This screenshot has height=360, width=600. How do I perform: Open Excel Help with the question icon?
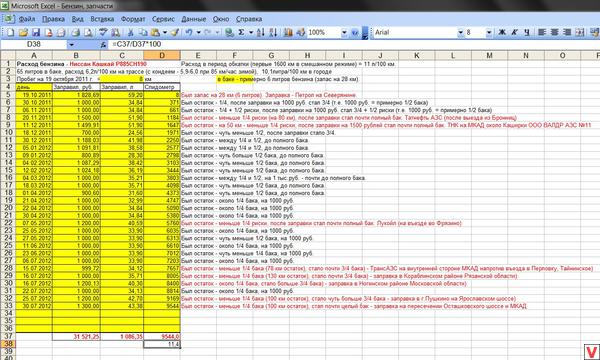355,33
